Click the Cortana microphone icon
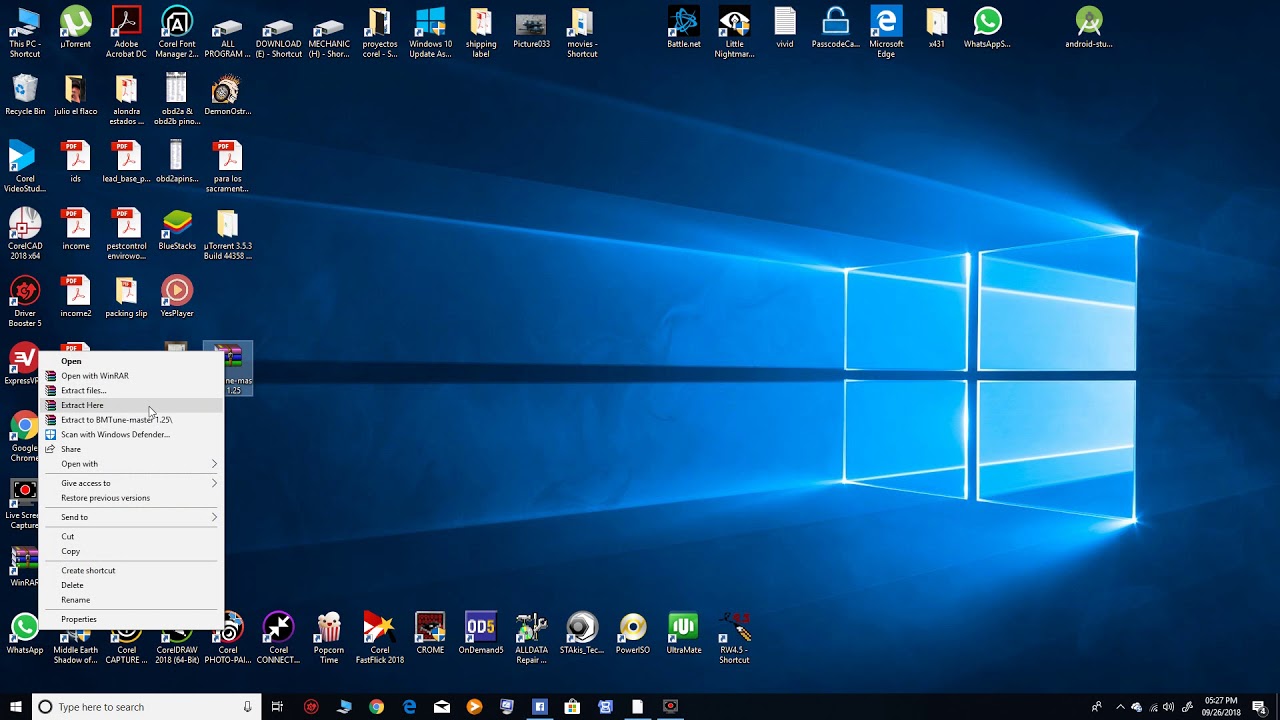Viewport: 1280px width, 720px height. point(247,707)
